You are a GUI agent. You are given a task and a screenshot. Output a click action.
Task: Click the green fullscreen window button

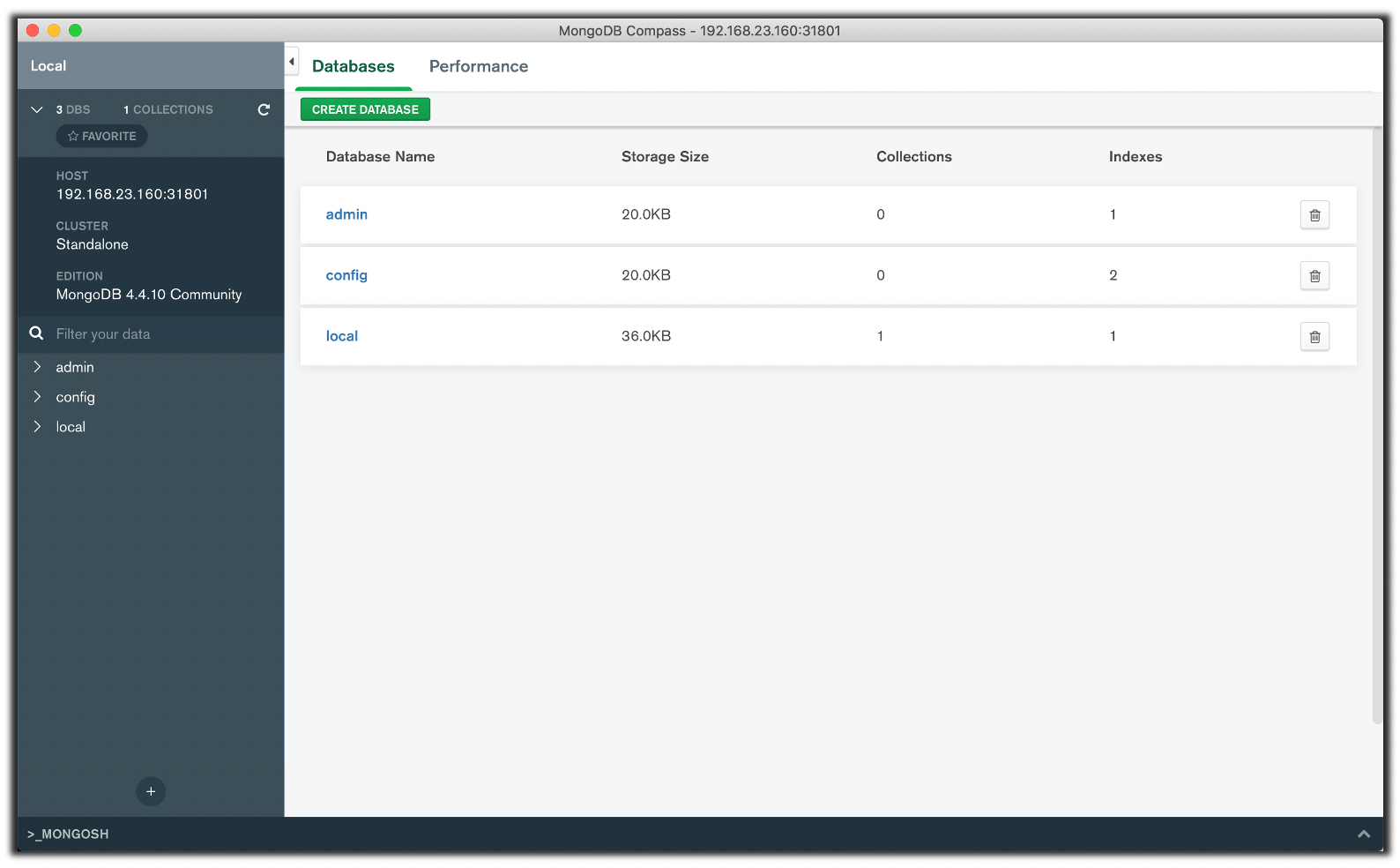coord(75,30)
